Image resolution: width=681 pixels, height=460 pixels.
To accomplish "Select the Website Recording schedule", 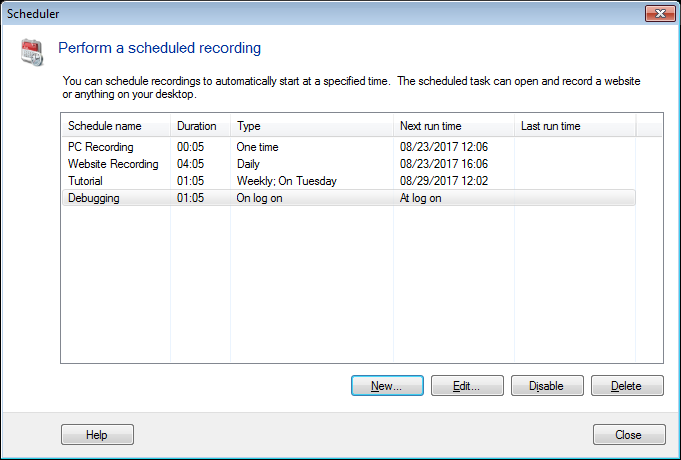I will (x=112, y=164).
